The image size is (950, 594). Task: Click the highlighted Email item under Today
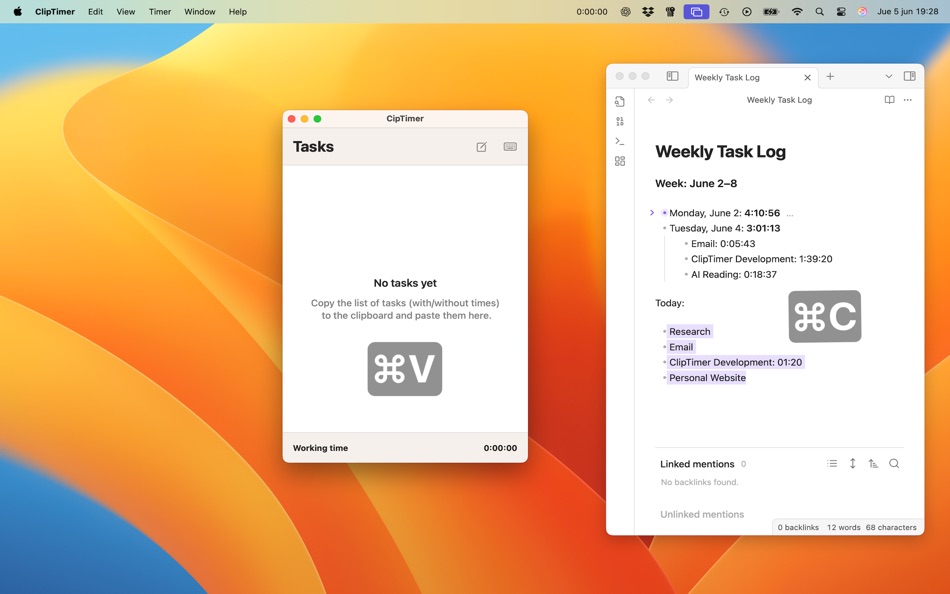tap(681, 347)
